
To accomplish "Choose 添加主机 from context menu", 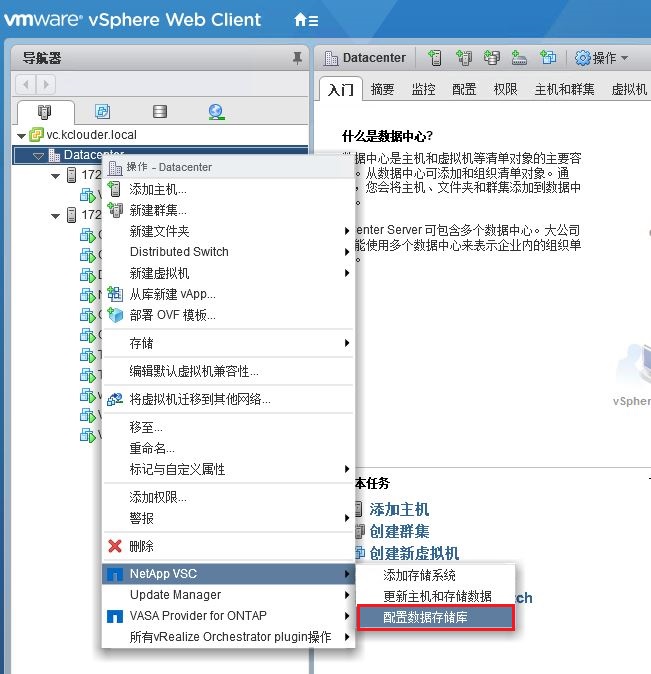I will (x=229, y=189).
